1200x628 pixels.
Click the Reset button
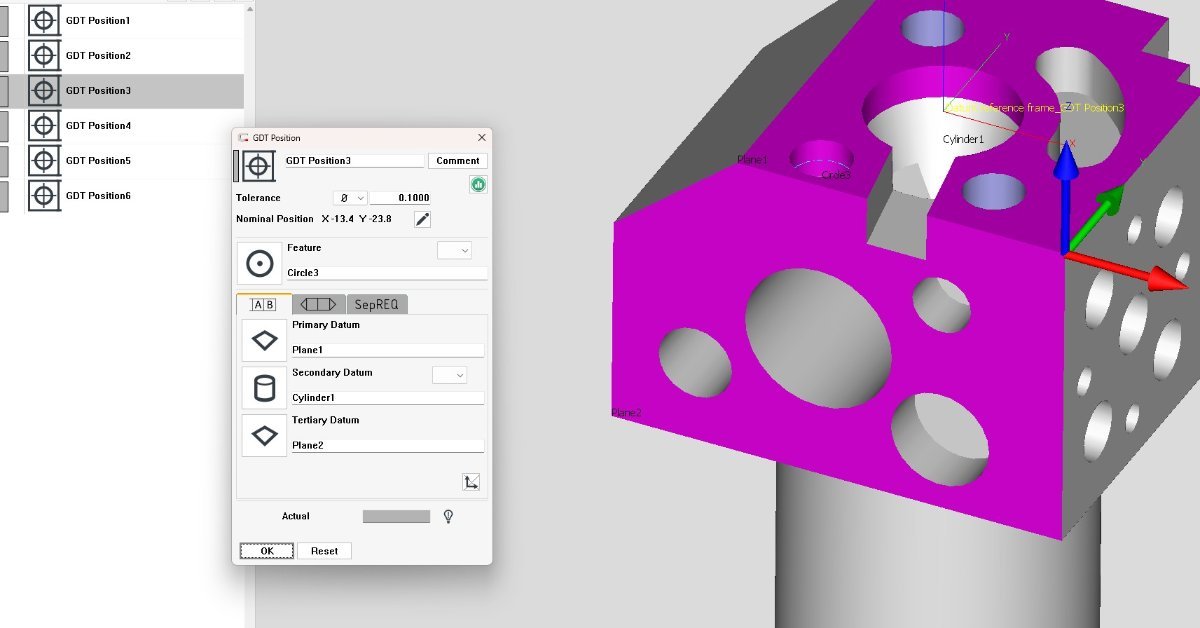pyautogui.click(x=324, y=551)
